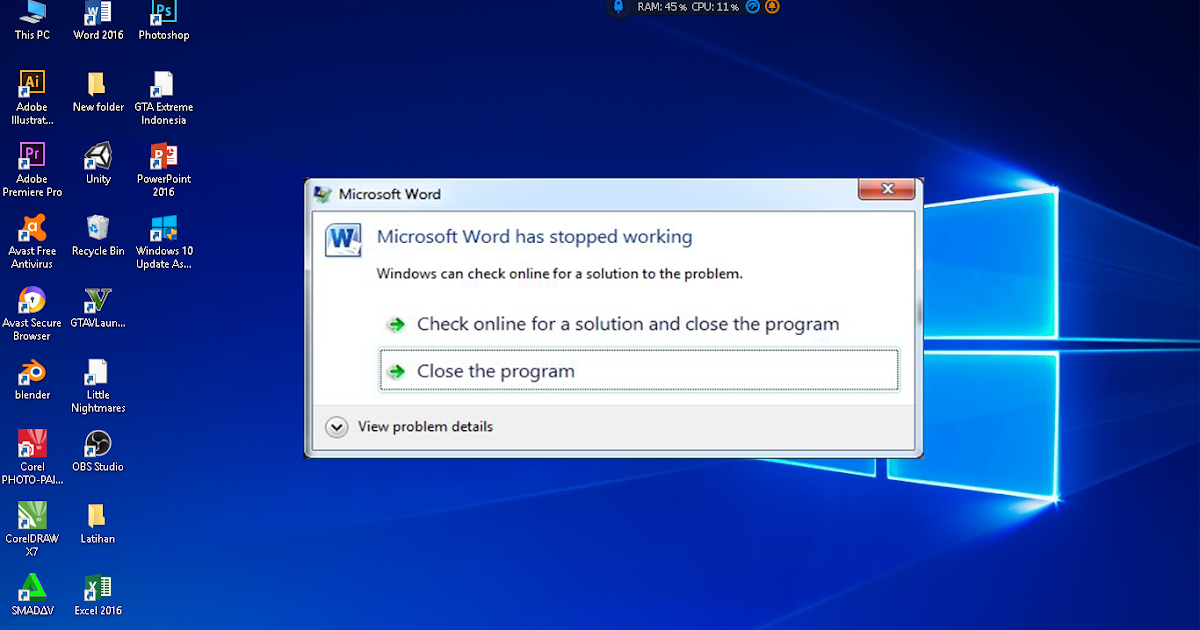The width and height of the screenshot is (1200, 630).
Task: Open the Latihan folder
Action: (98, 524)
